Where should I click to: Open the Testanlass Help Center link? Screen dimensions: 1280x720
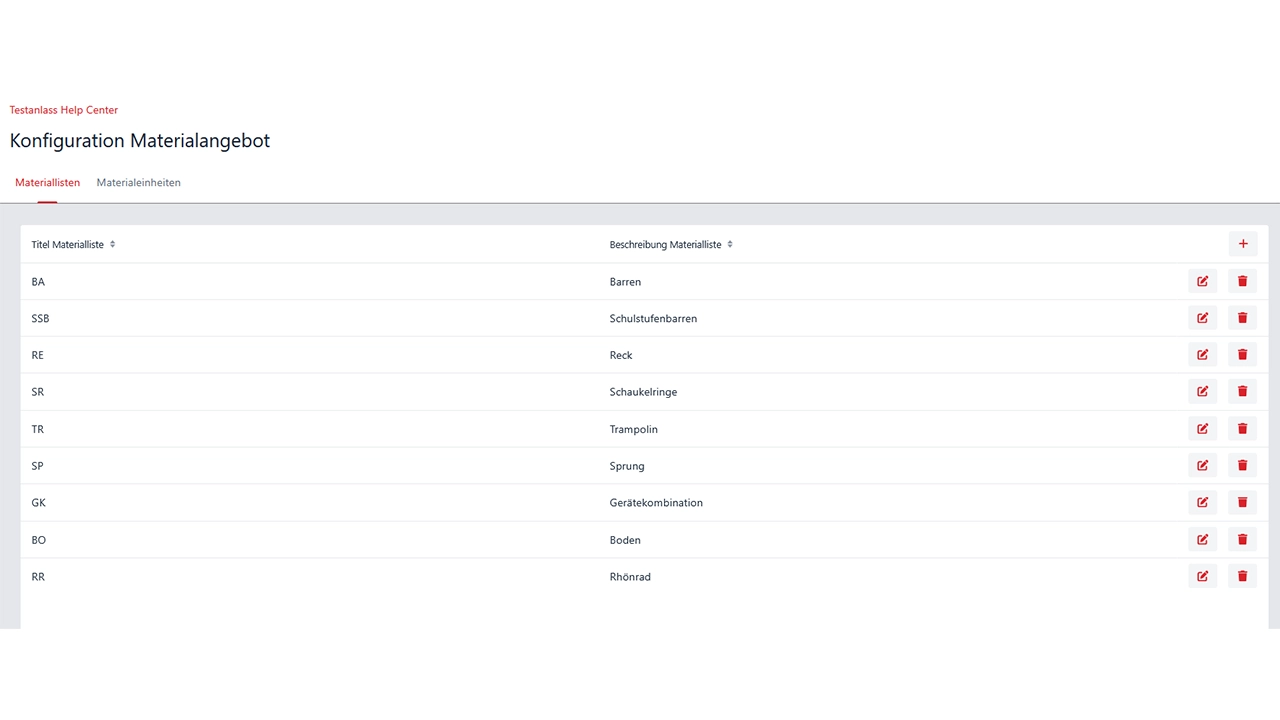point(64,110)
